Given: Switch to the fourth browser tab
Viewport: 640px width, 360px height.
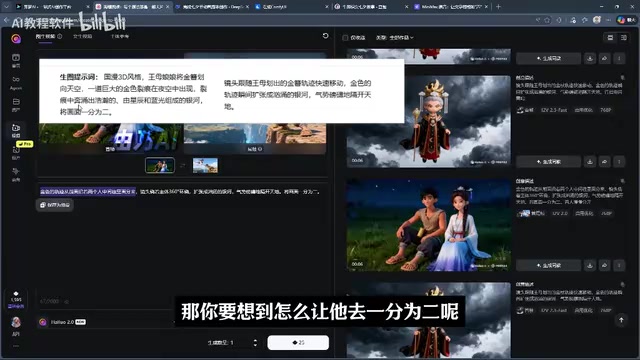Looking at the screenshot, I should point(291,7).
